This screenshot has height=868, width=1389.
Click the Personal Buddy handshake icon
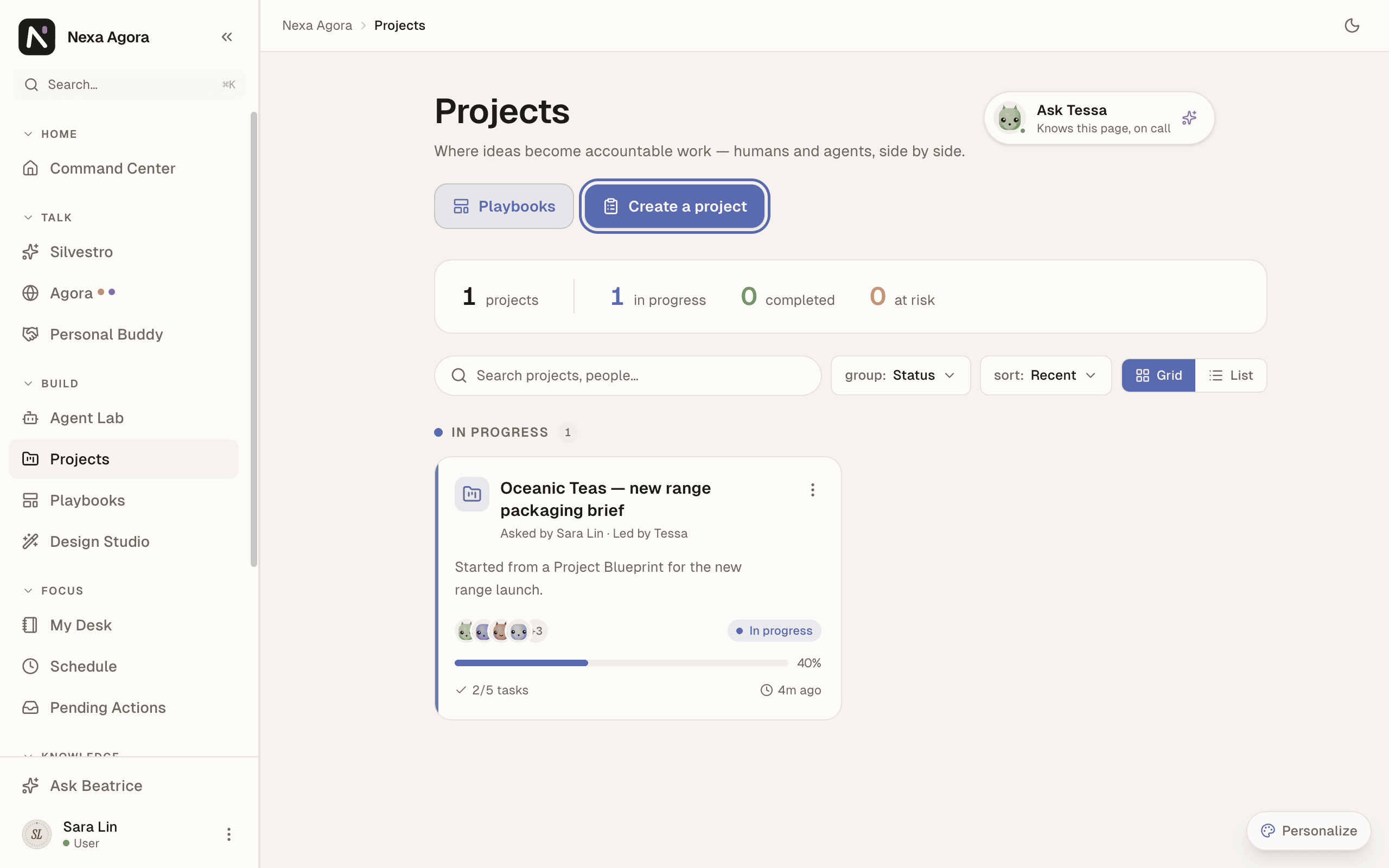click(x=30, y=334)
